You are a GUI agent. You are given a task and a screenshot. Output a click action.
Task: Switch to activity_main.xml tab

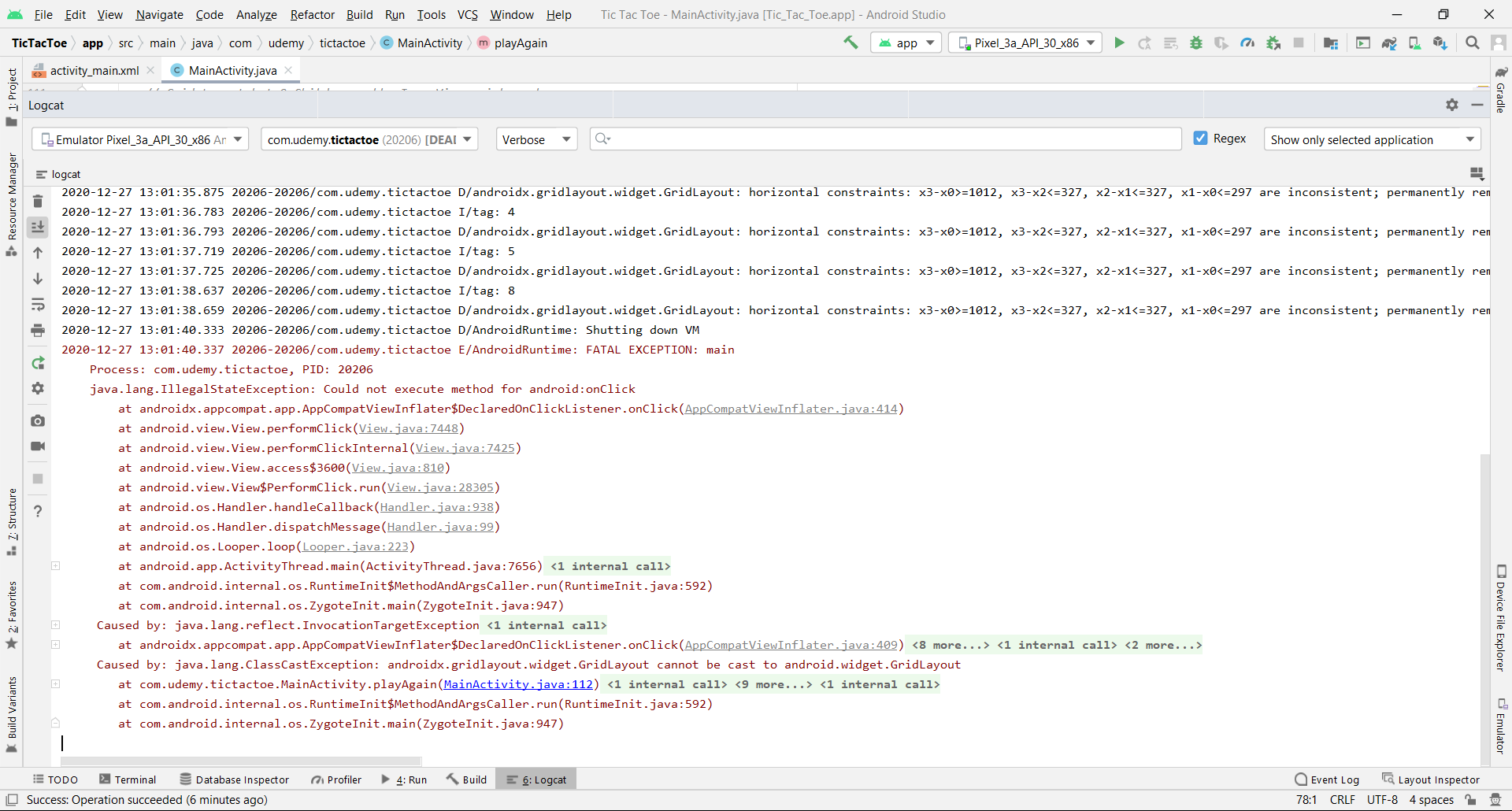(94, 70)
